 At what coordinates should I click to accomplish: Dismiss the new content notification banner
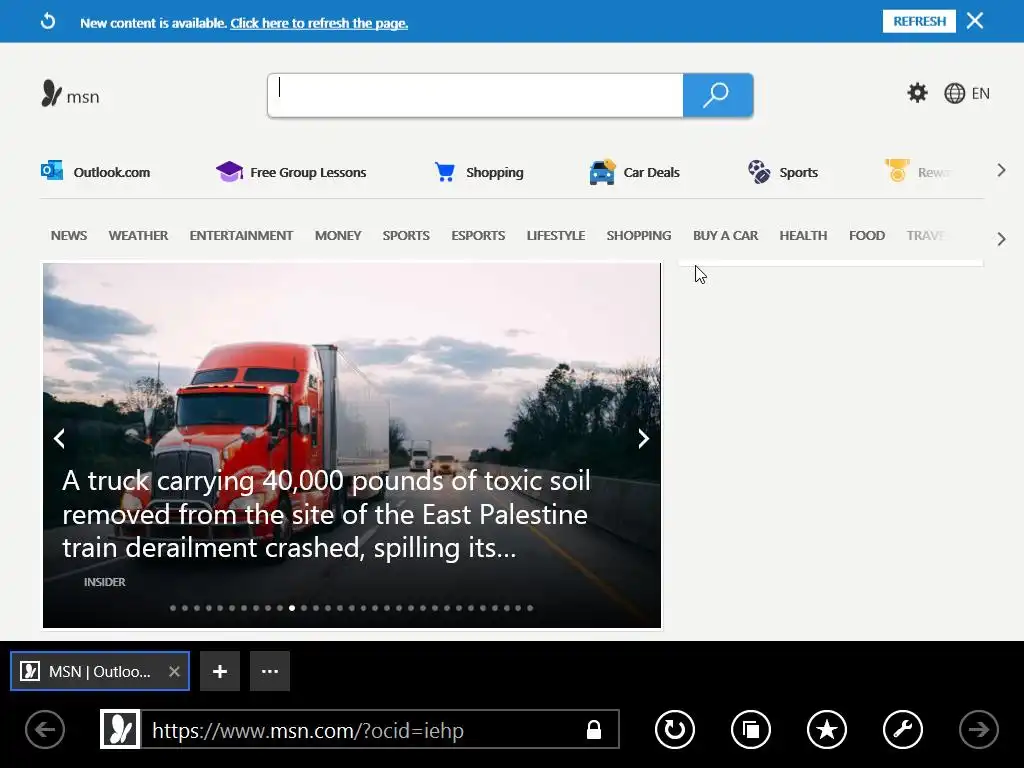tap(975, 21)
